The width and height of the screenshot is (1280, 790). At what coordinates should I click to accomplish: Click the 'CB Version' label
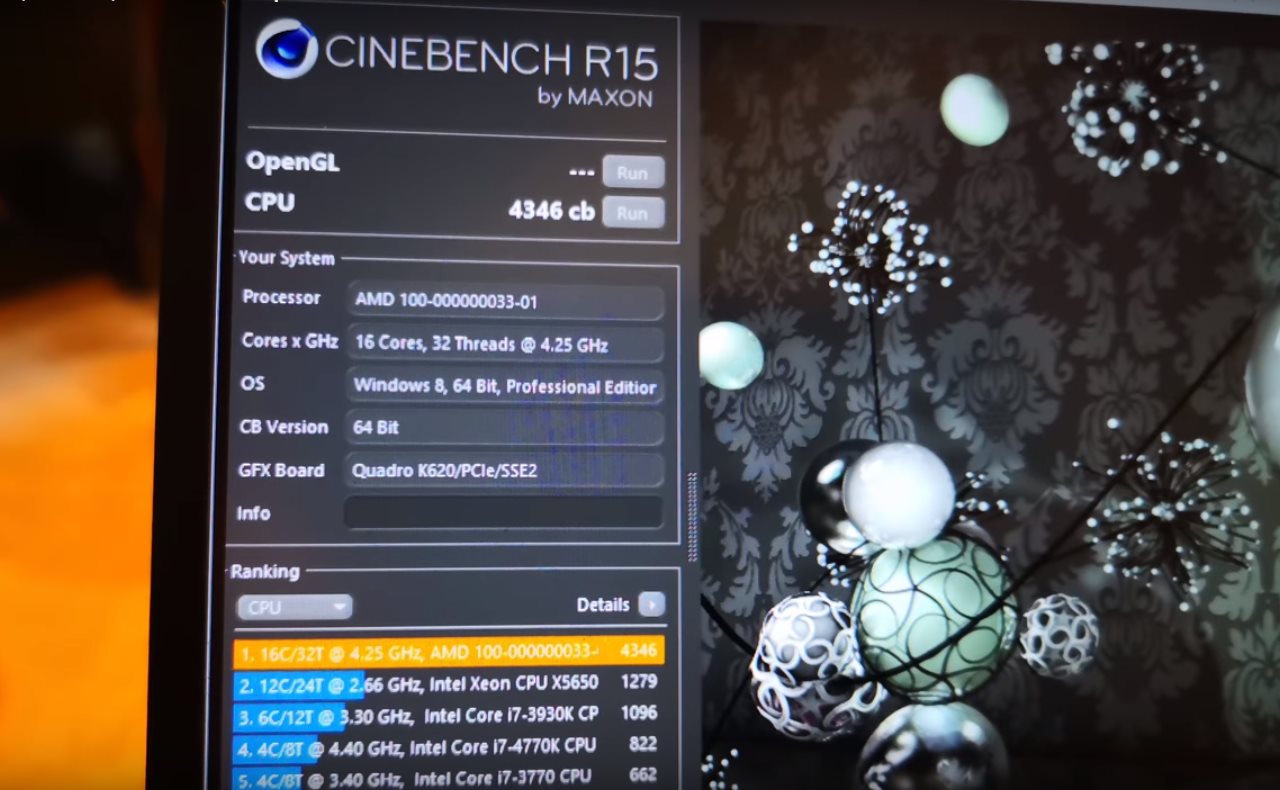click(x=284, y=427)
